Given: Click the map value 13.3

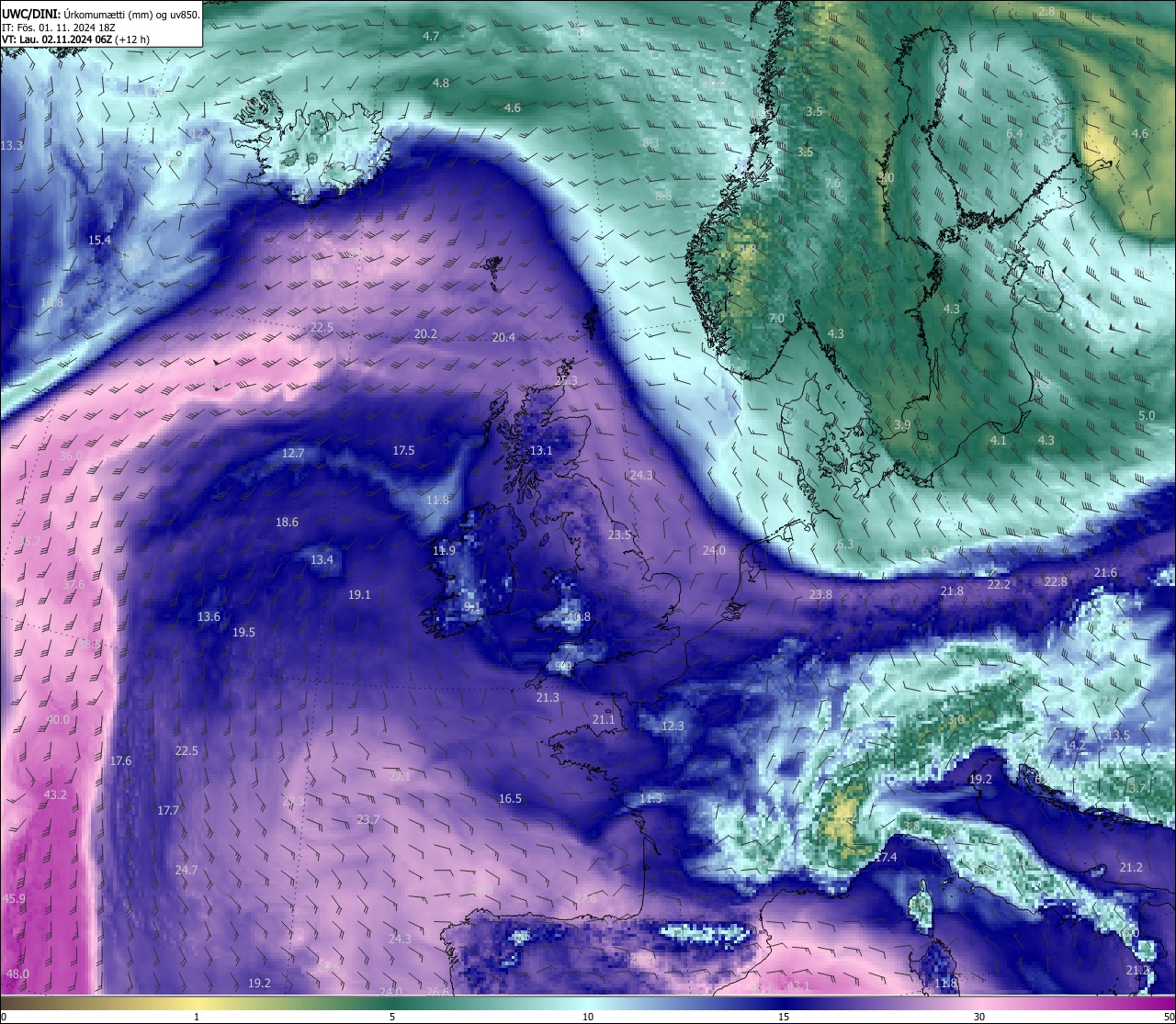Looking at the screenshot, I should pyautogui.click(x=12, y=145).
